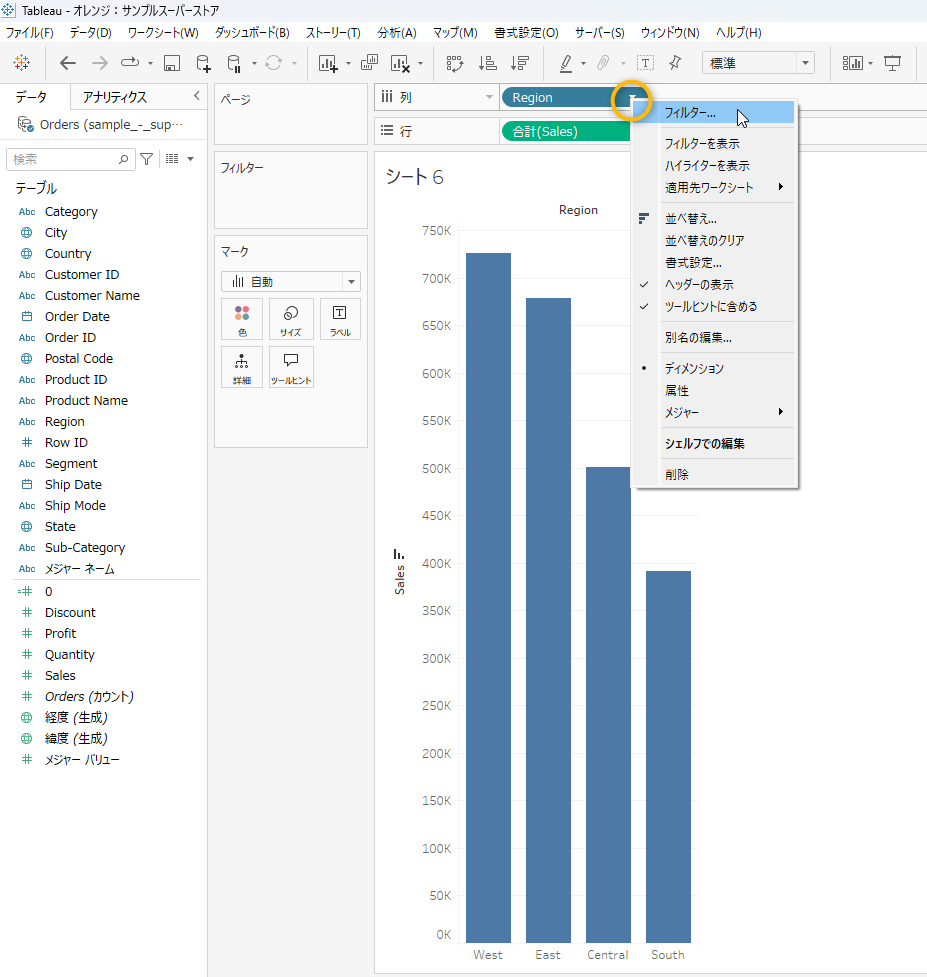Screen dimensions: 927x977
Task: Open the Color card in Marks
Action: (x=242, y=319)
